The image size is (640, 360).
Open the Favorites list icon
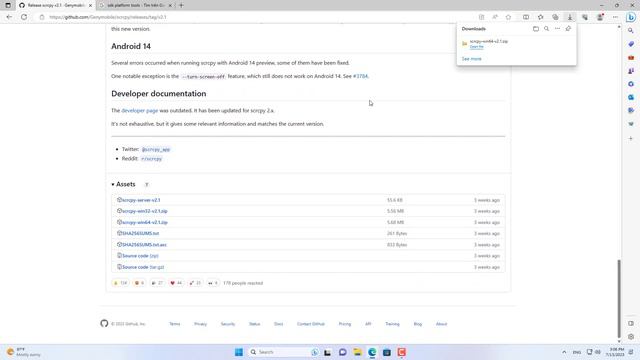point(540,17)
